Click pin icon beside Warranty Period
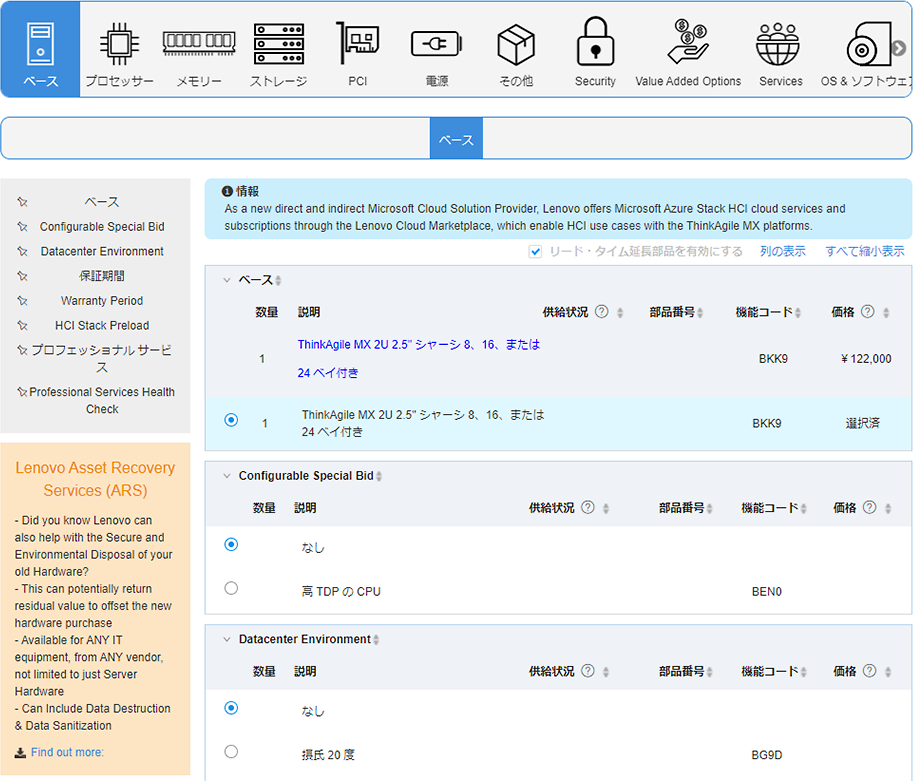913x781 pixels. [x=22, y=301]
